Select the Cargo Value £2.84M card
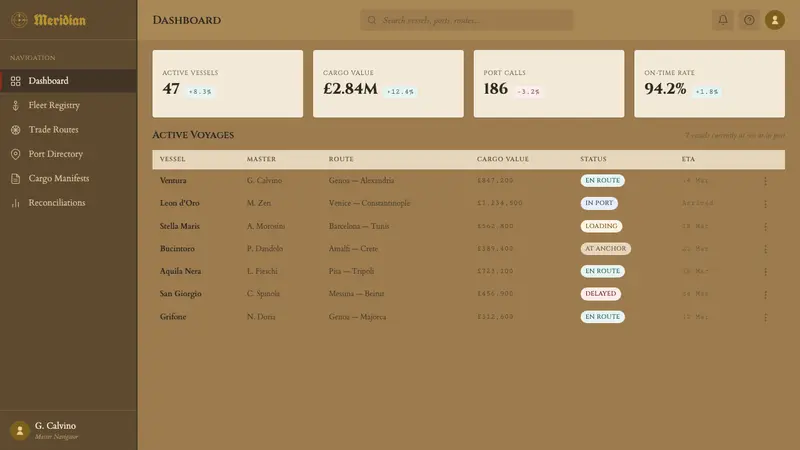 click(x=388, y=84)
